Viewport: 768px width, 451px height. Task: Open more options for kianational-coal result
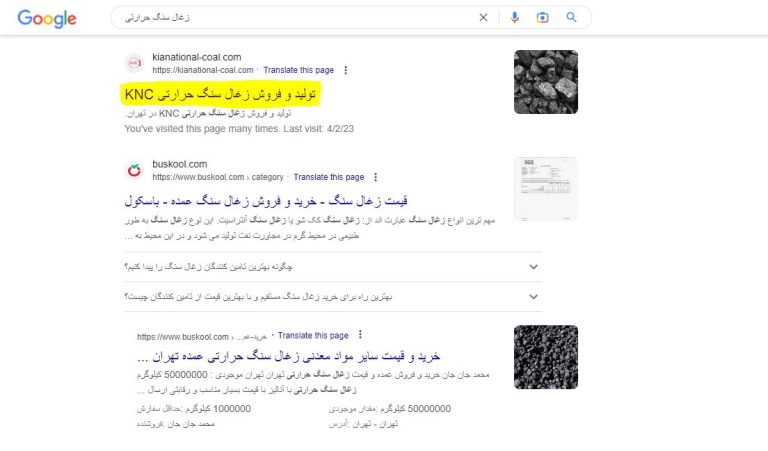(x=346, y=70)
